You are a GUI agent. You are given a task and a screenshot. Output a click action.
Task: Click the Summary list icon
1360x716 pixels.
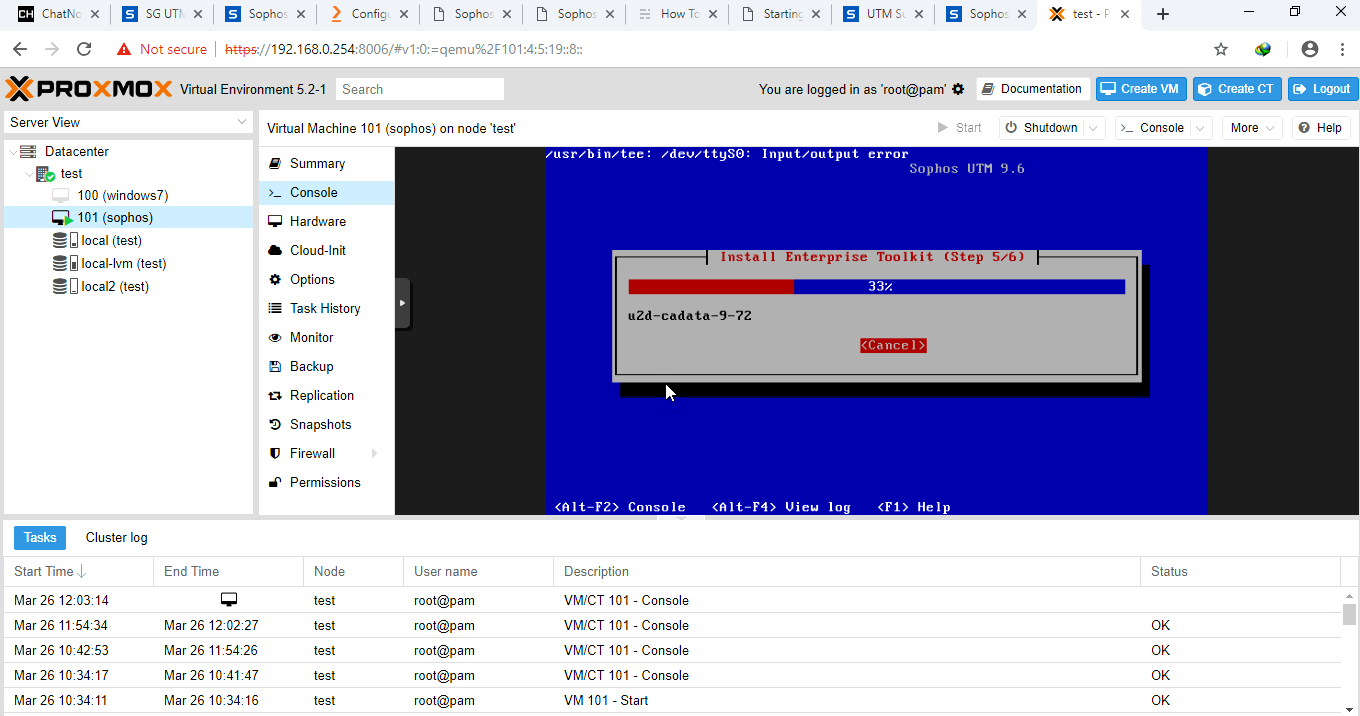tap(275, 163)
